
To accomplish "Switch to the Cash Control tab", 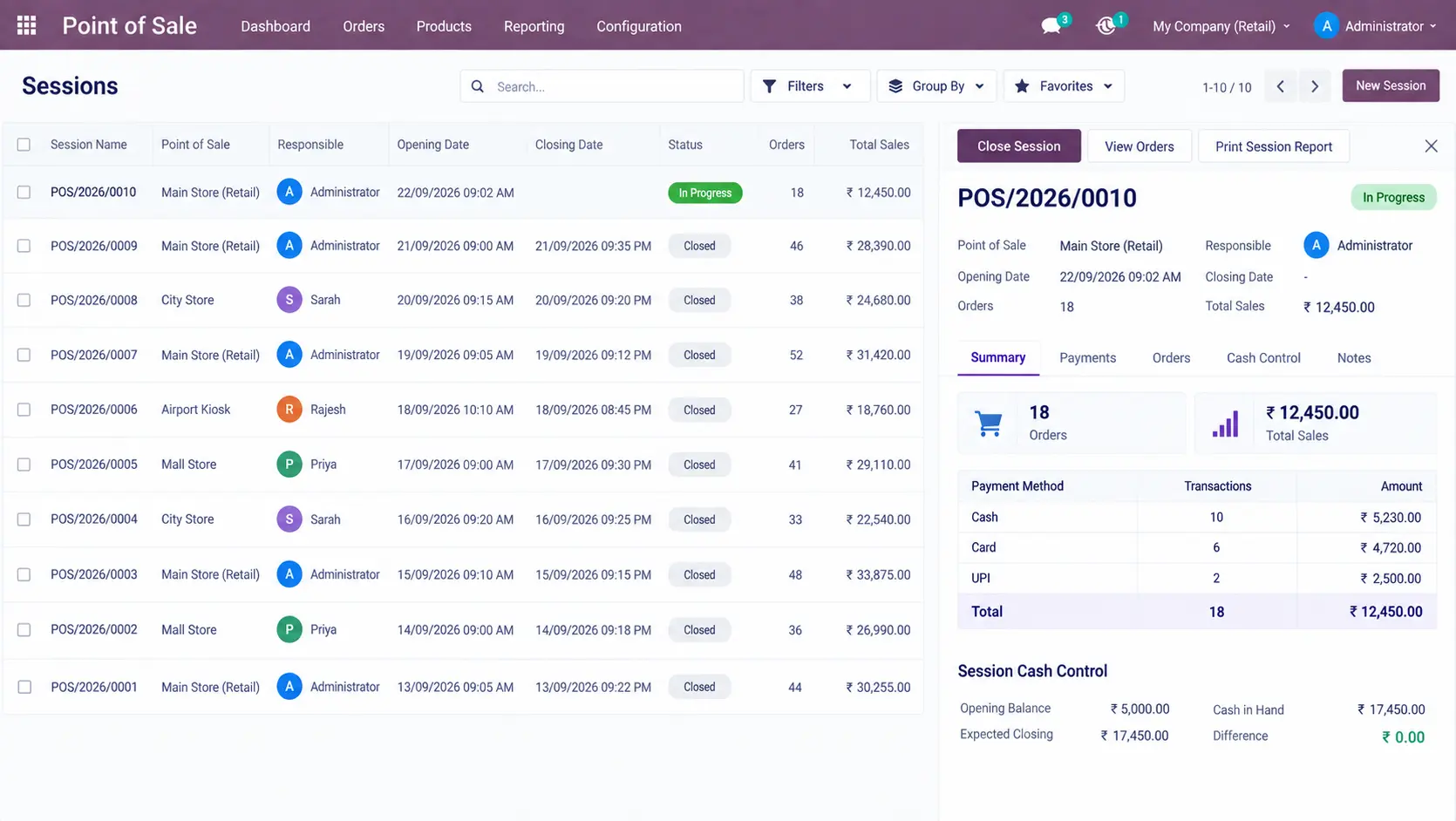I will pos(1263,358).
